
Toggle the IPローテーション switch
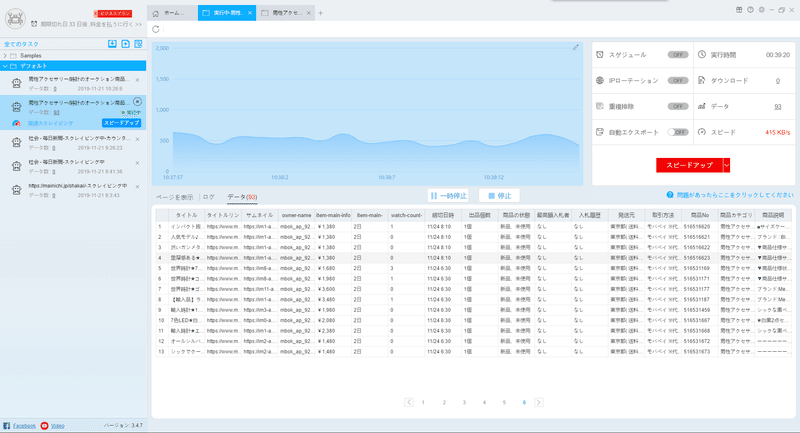pyautogui.click(x=678, y=81)
